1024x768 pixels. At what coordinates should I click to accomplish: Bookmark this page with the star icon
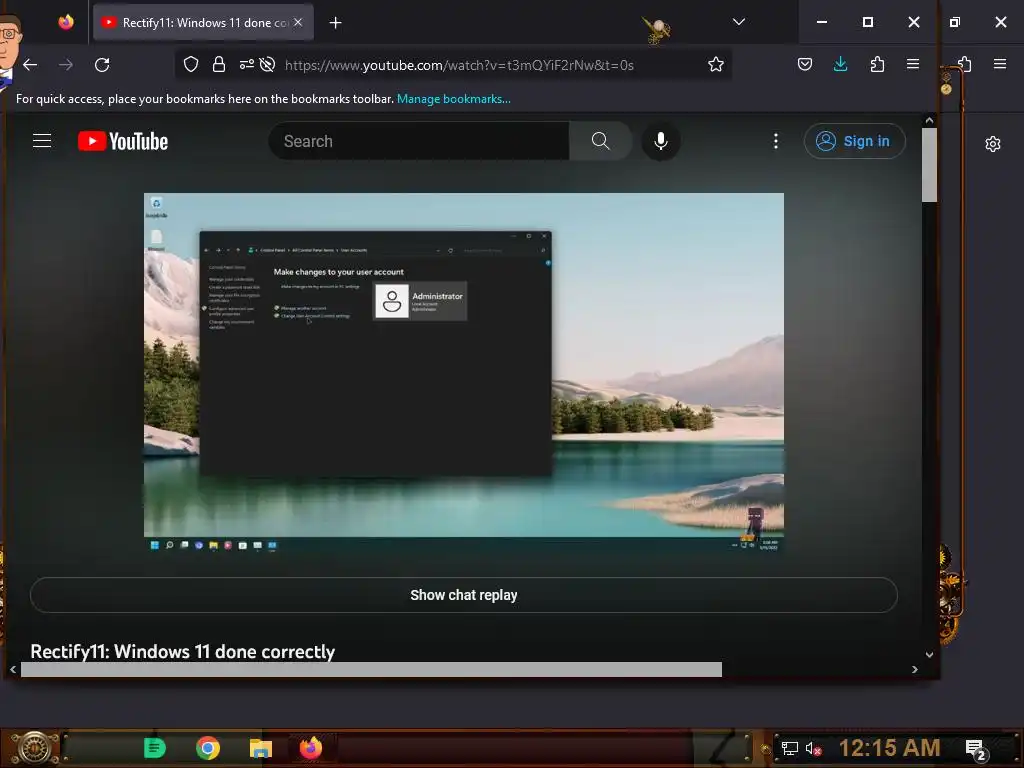(x=716, y=64)
